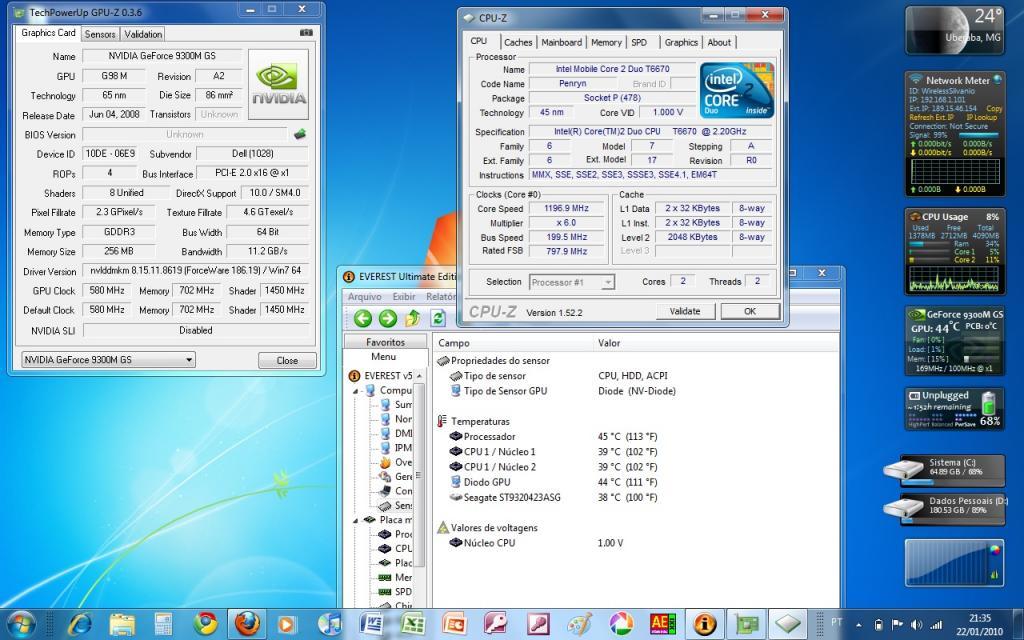Switch to EVEREST on the taskbar
1024x640 pixels.
[x=705, y=624]
